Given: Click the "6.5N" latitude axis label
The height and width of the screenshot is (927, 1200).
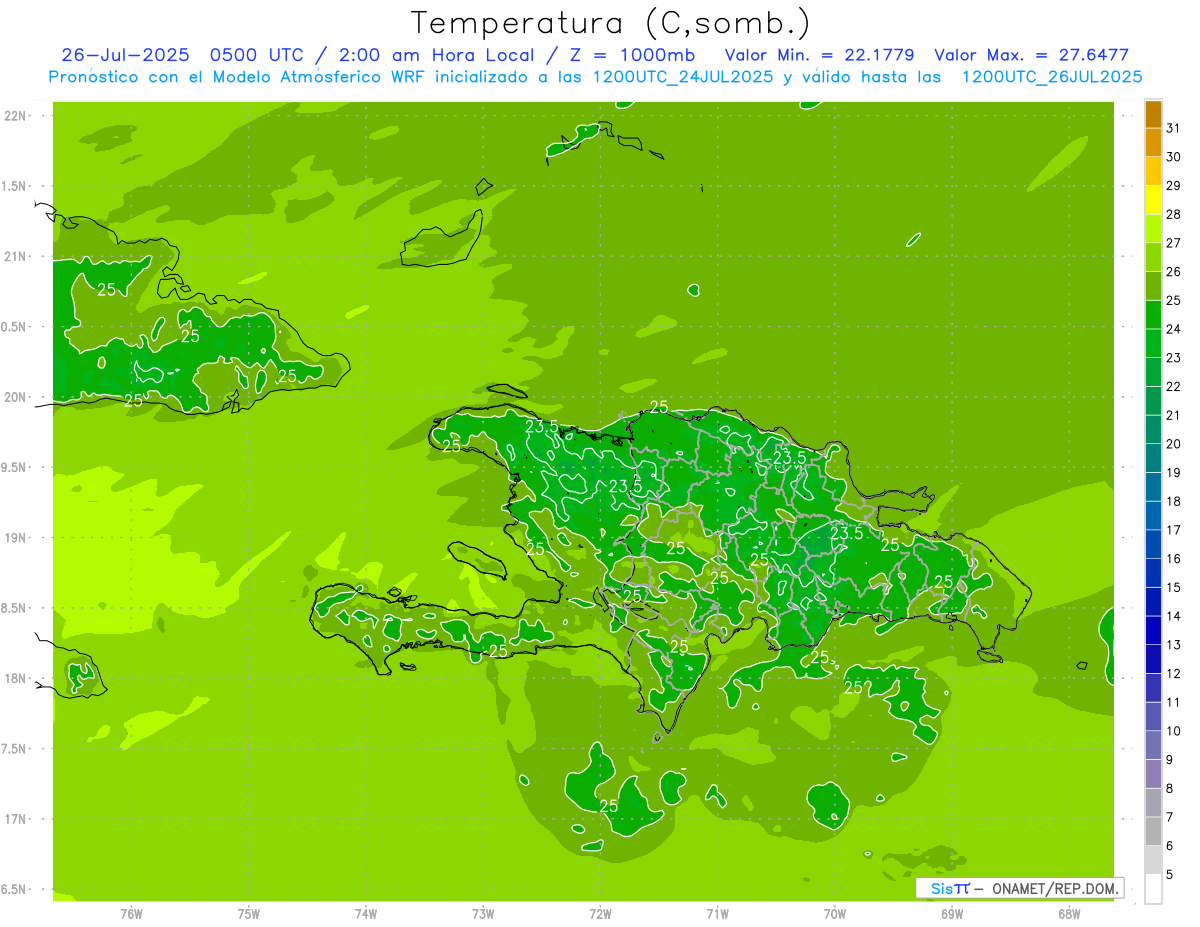Looking at the screenshot, I should [x=15, y=890].
